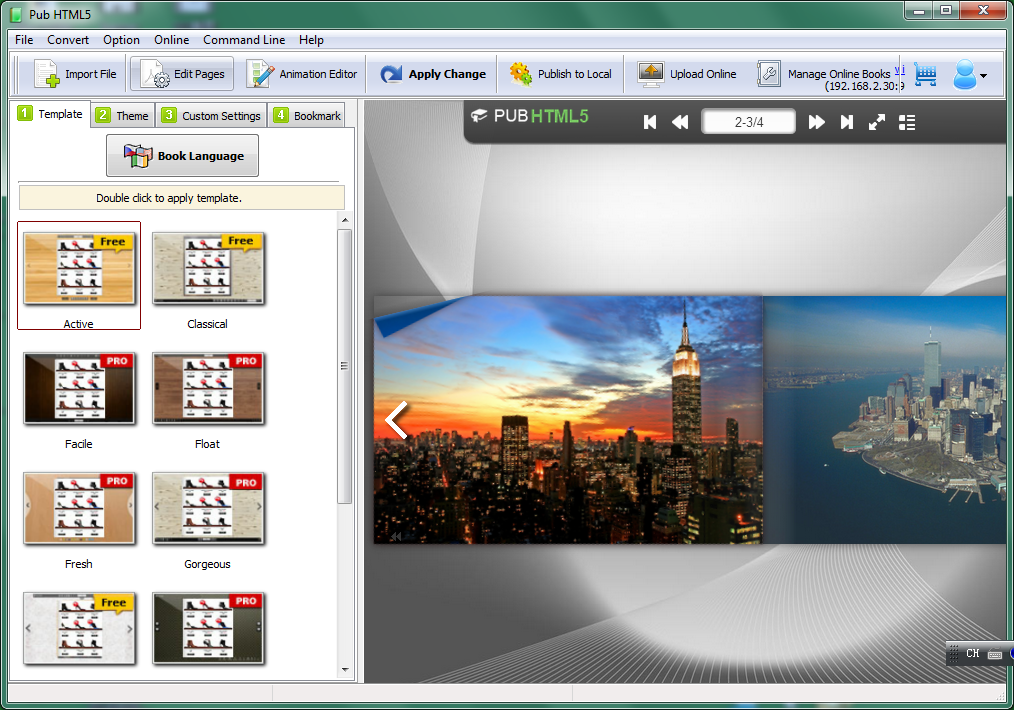Image resolution: width=1014 pixels, height=710 pixels.
Task: Select the unlabeled Free template below Fresh
Action: point(79,629)
